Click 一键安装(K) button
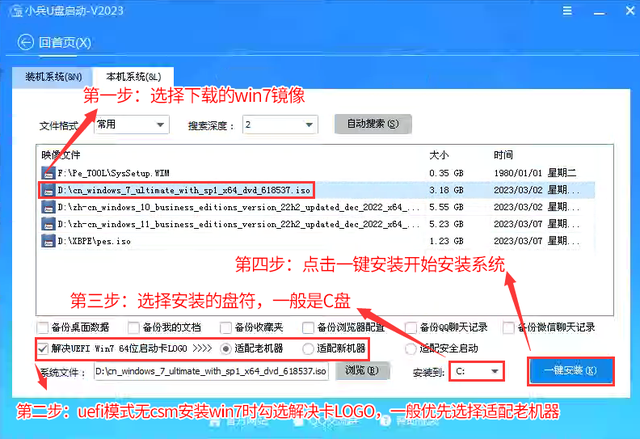The width and height of the screenshot is (640, 439). 571,370
